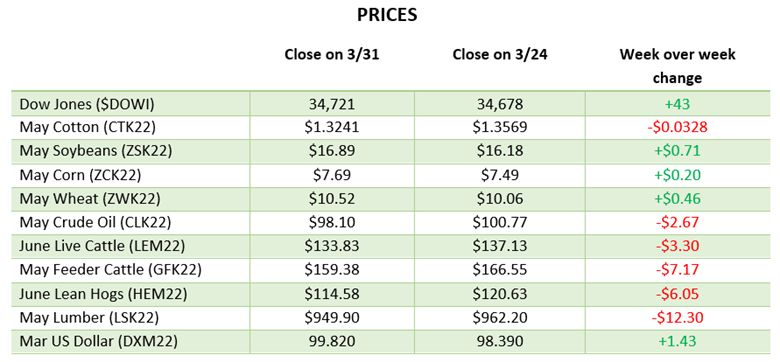780x362 pixels.
Task: Click the $949.90 lumber close value
Action: click(x=332, y=317)
